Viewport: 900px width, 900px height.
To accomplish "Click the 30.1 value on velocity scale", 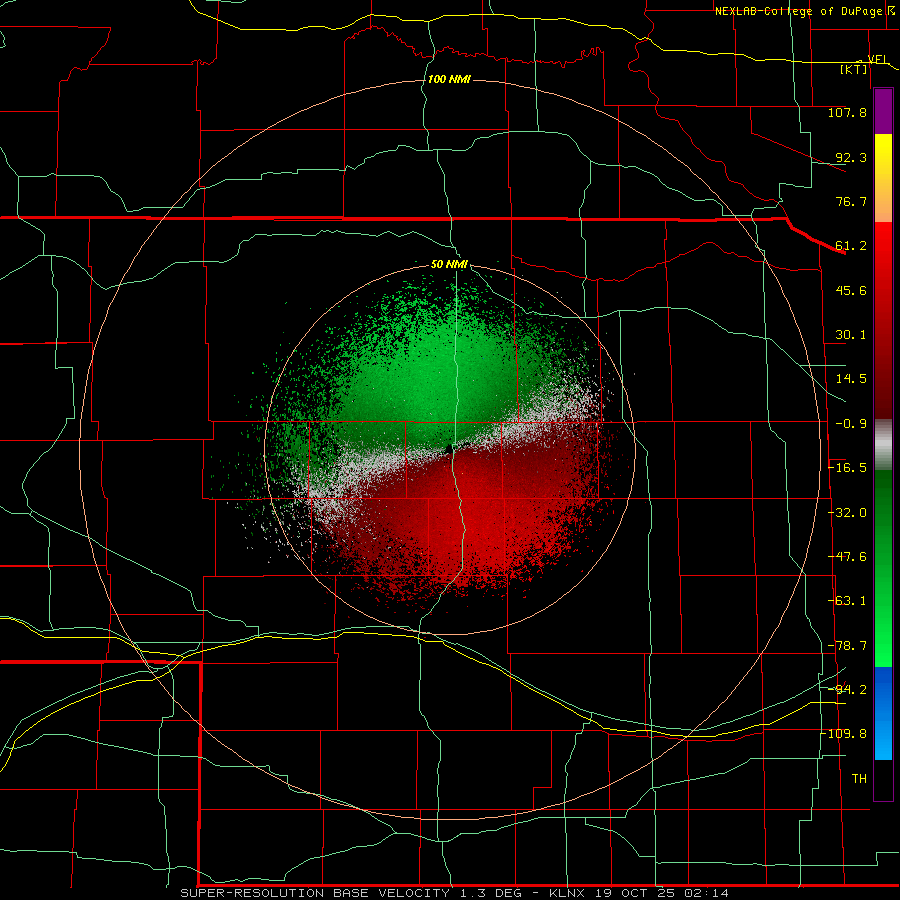I will pos(851,335).
